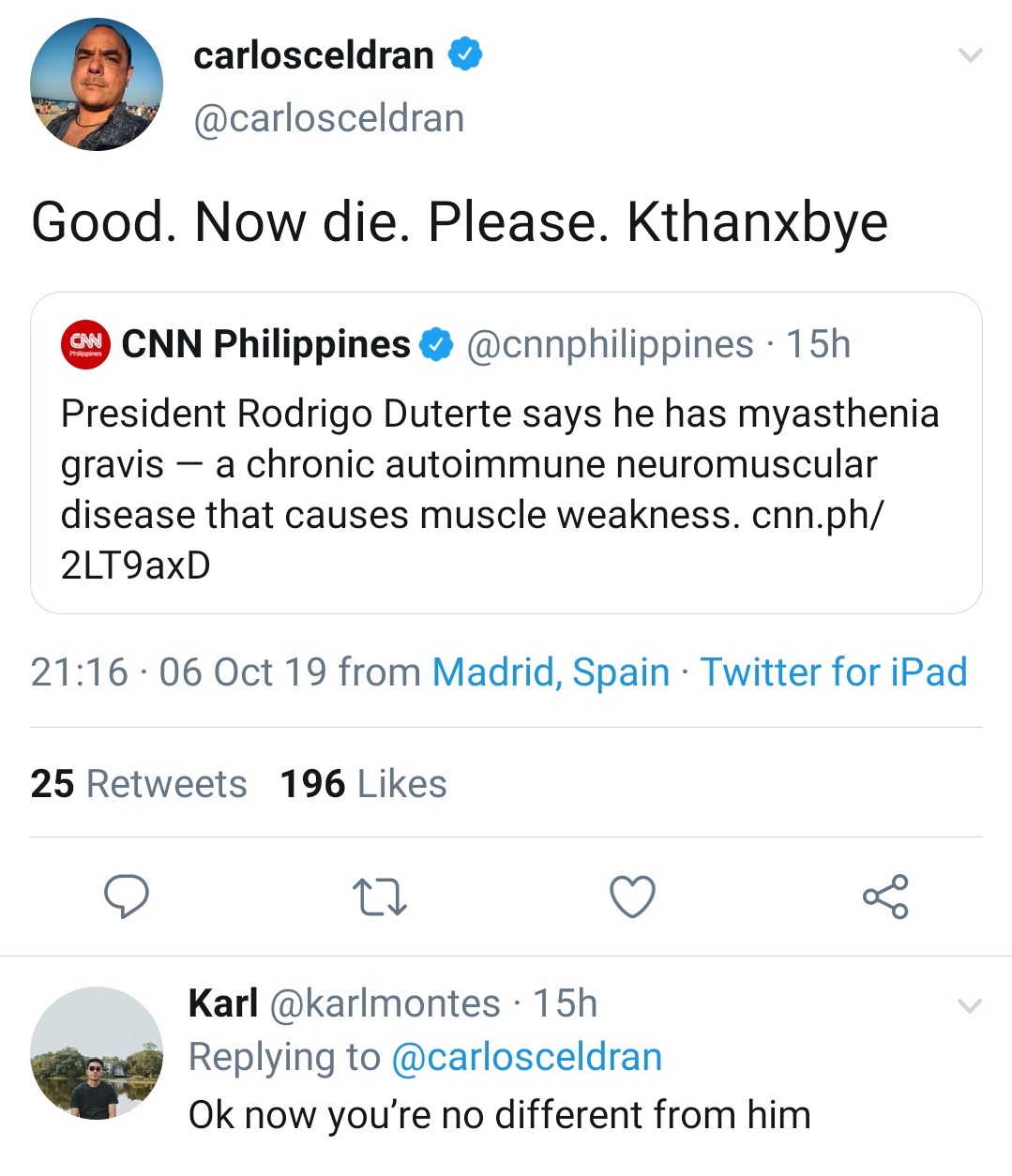Click the Madrid, Spain location link
The width and height of the screenshot is (1012, 1176).
coord(551,672)
